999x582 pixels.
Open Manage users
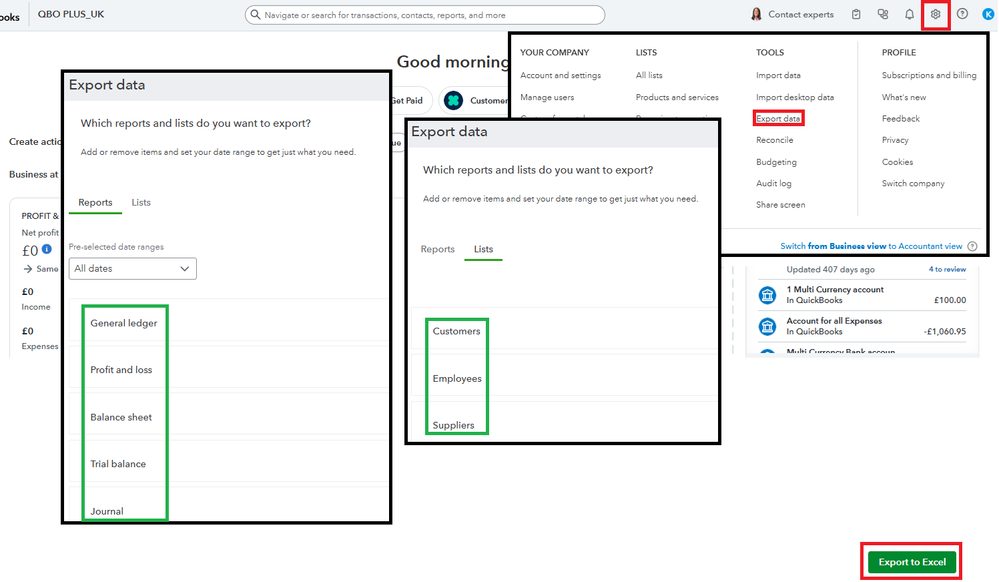point(547,98)
